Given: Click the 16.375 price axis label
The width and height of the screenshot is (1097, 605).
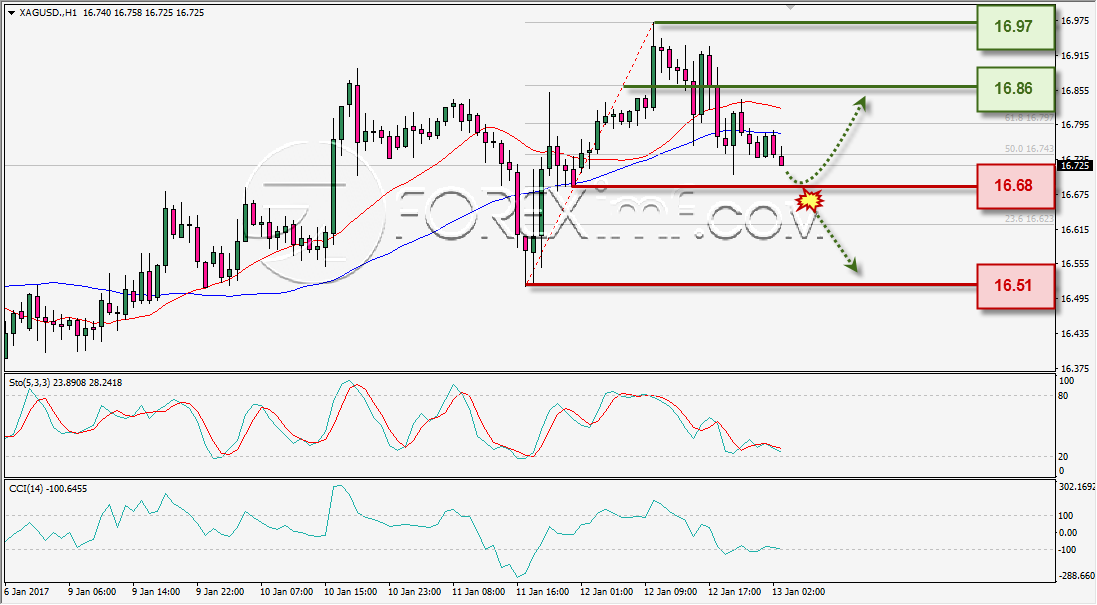Looking at the screenshot, I should pyautogui.click(x=1075, y=369).
